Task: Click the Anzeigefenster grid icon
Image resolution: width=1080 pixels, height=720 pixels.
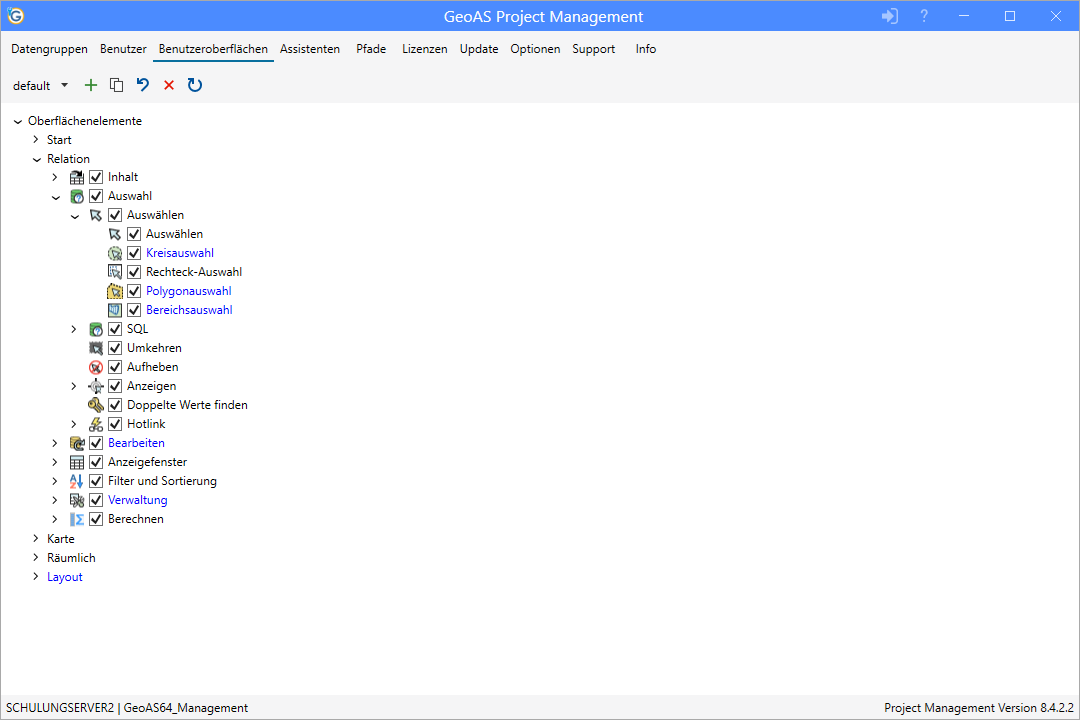Action: pyautogui.click(x=77, y=462)
